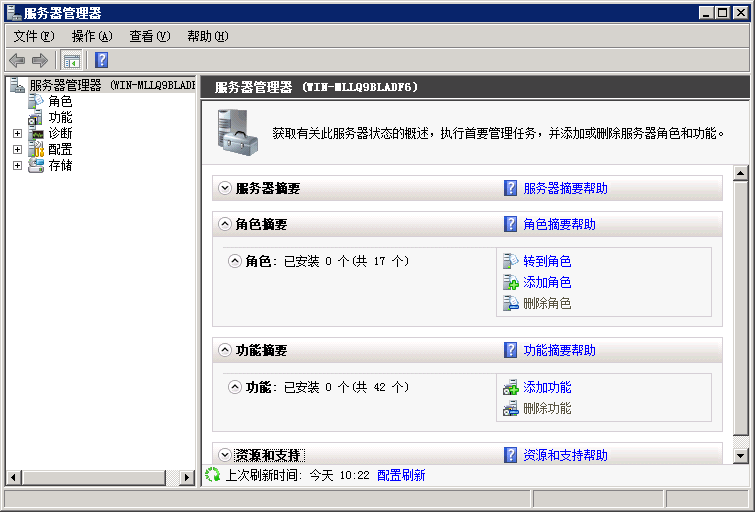Click the help icon beside 资源和支持帮助
This screenshot has width=755, height=512.
510,455
